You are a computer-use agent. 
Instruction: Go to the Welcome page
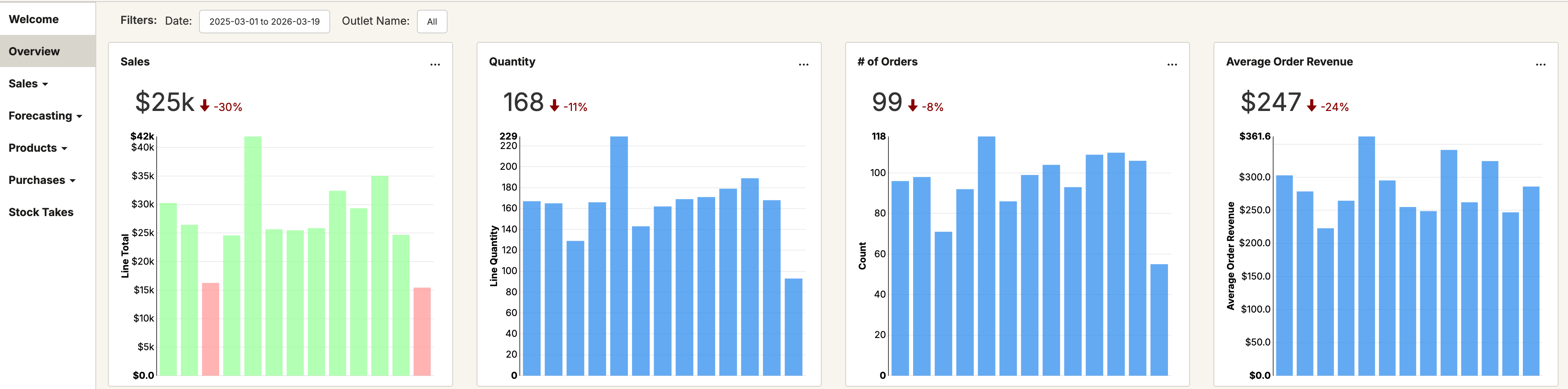[34, 20]
